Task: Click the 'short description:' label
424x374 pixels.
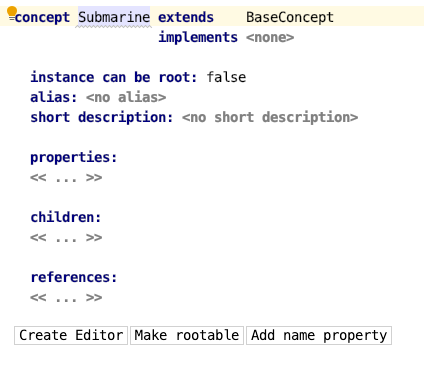Action: [x=102, y=117]
